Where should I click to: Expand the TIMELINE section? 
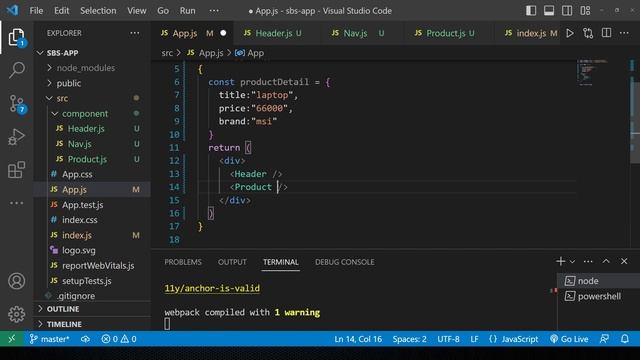click(92, 324)
